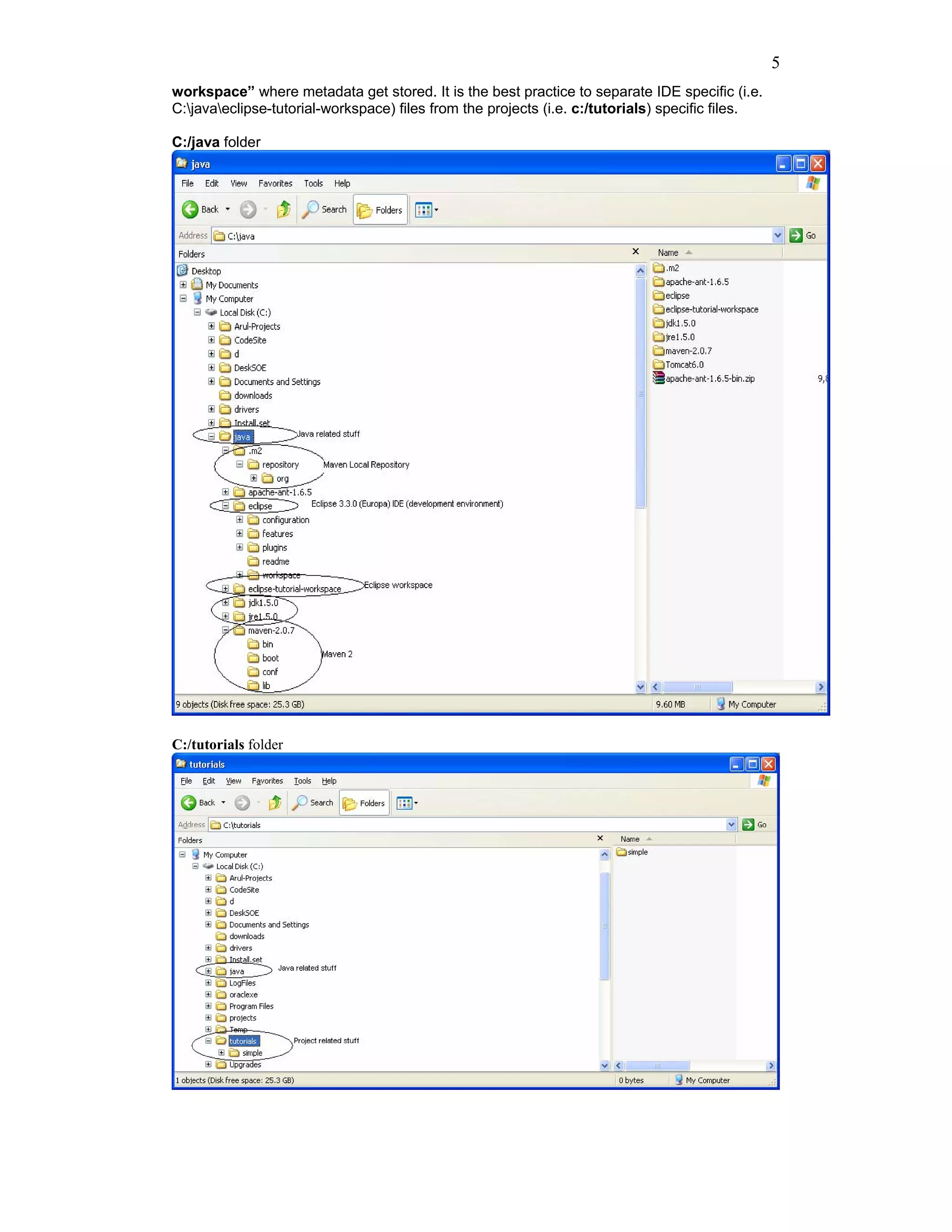
Task: Open Search in java window toolbar
Action: [324, 209]
